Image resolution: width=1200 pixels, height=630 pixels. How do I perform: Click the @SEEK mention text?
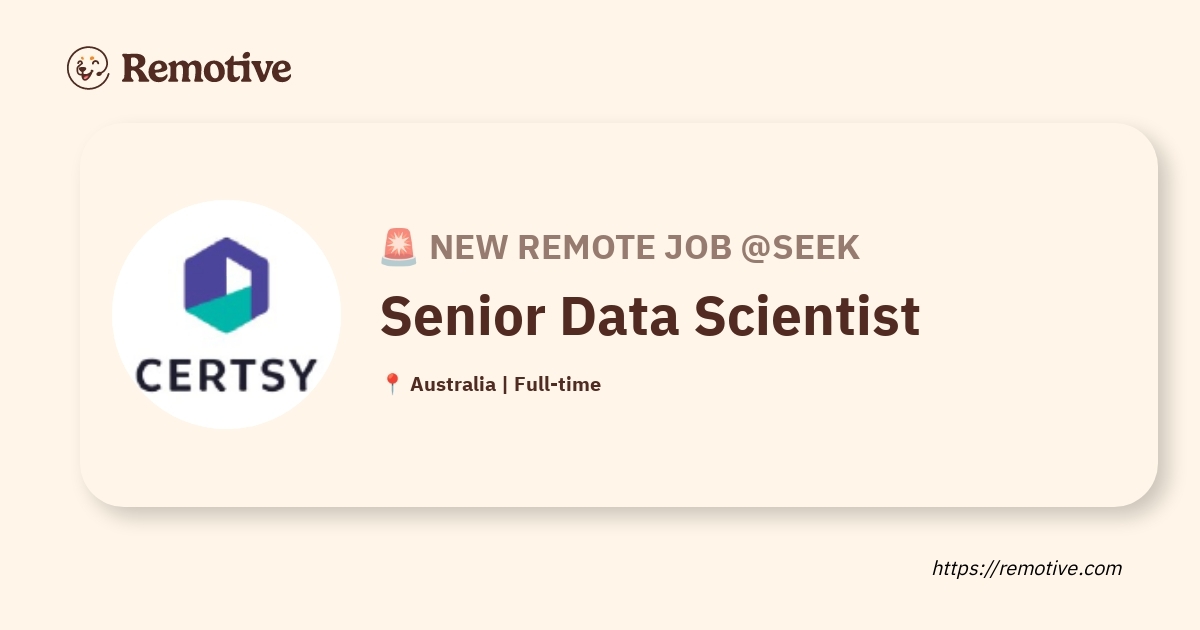(x=800, y=247)
